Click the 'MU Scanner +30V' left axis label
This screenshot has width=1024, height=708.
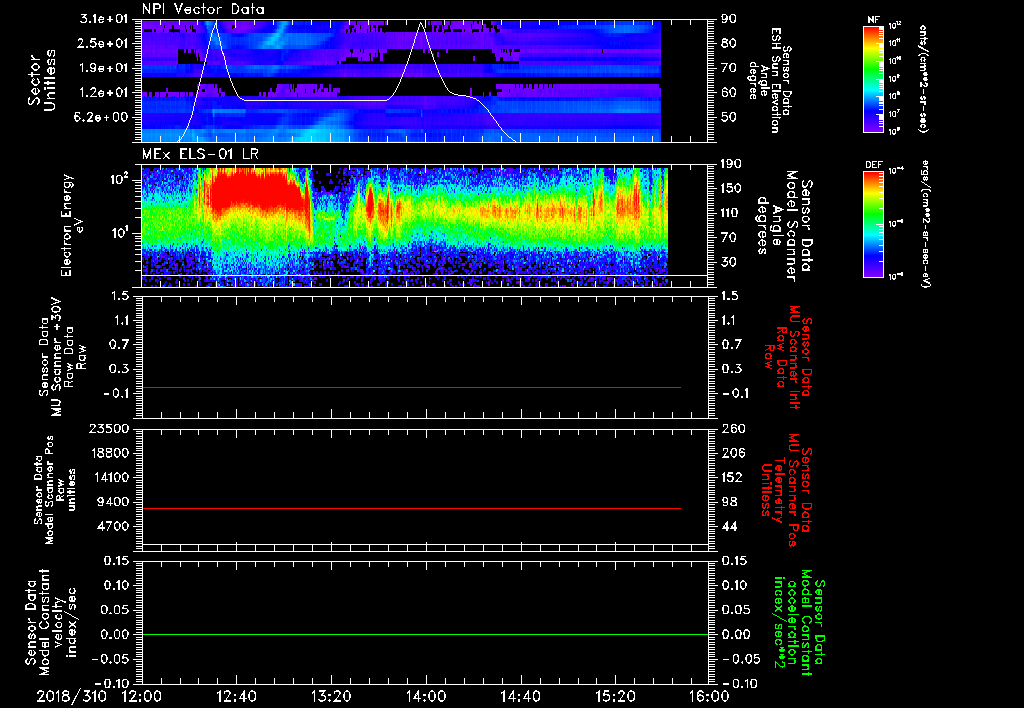(62, 357)
